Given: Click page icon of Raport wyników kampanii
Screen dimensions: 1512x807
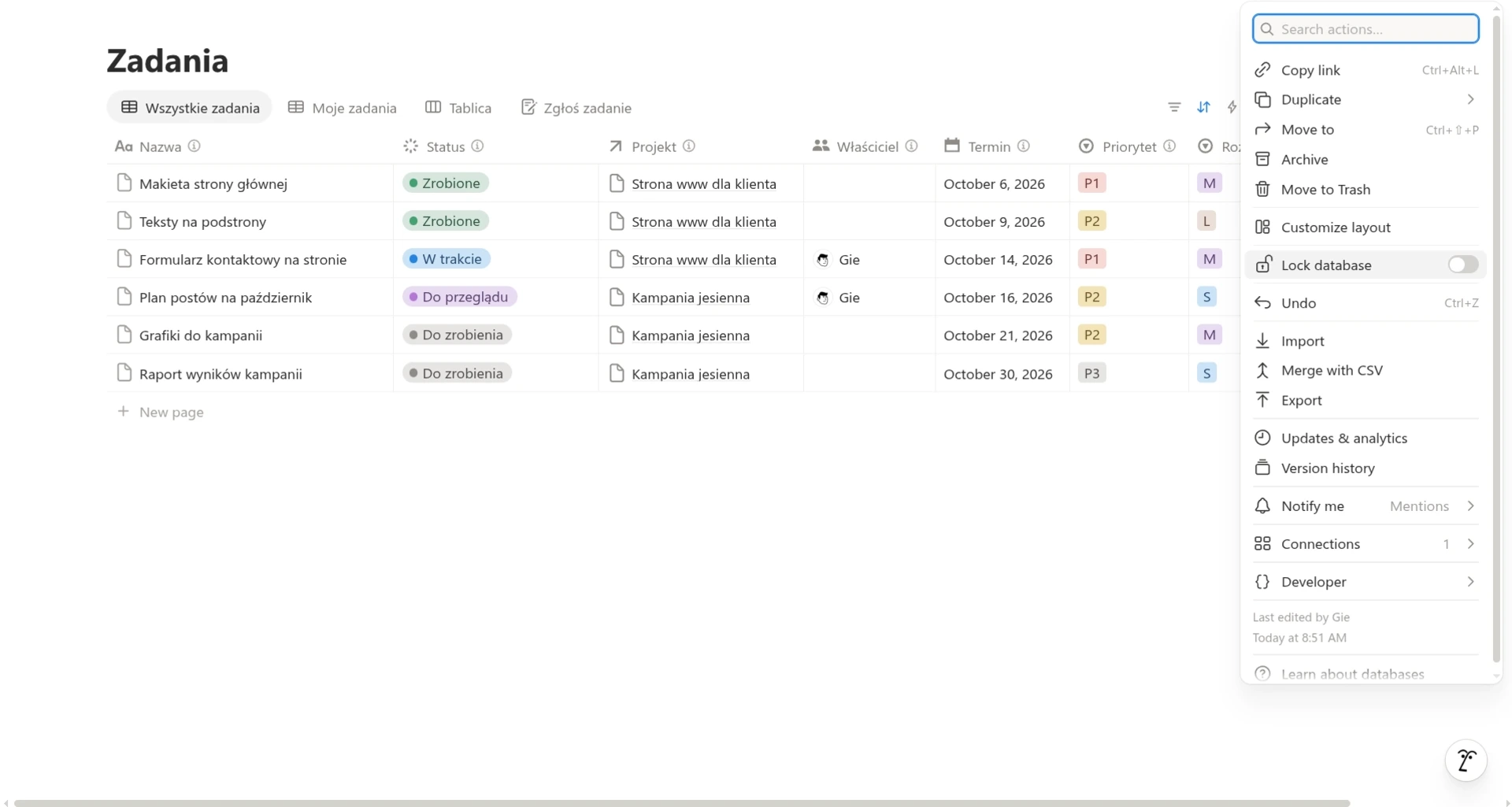Looking at the screenshot, I should pos(124,372).
